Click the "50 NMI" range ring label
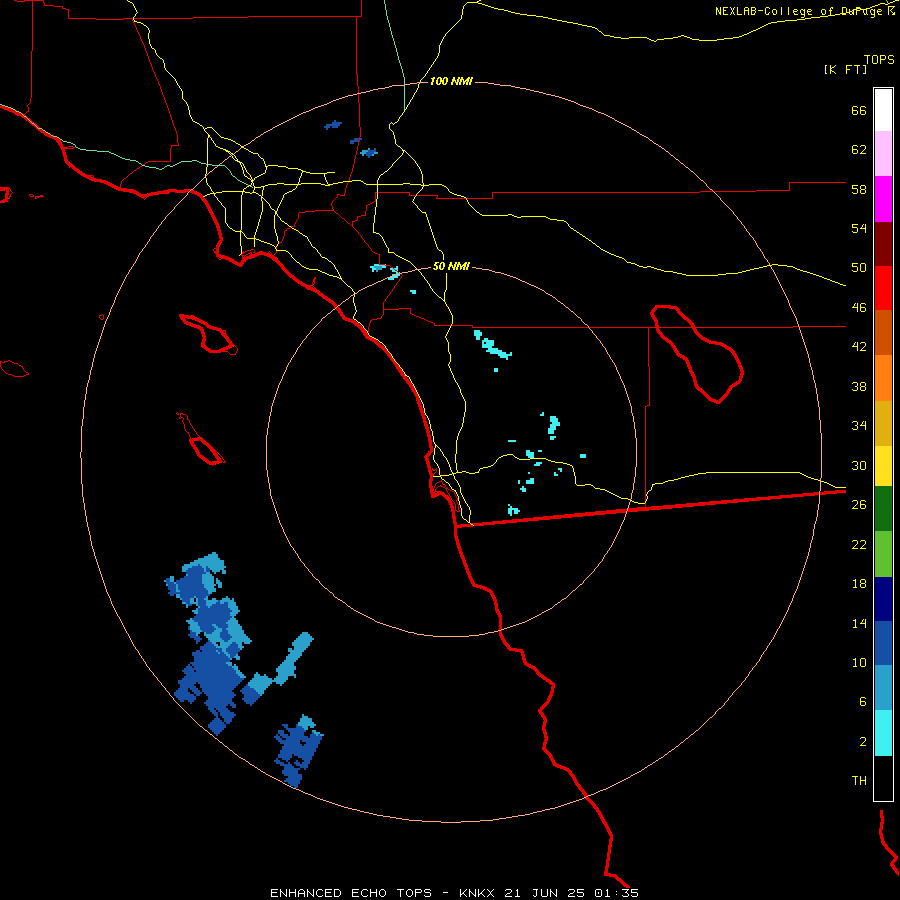This screenshot has width=900, height=900. click(451, 266)
